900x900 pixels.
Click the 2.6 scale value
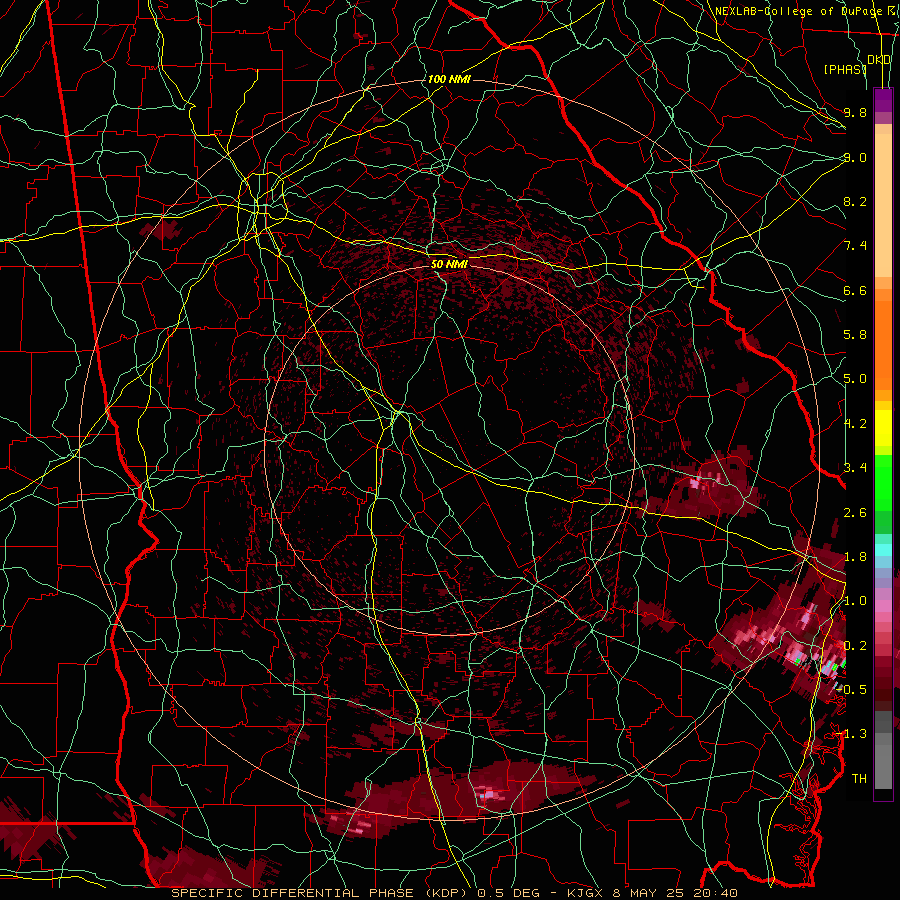click(855, 513)
